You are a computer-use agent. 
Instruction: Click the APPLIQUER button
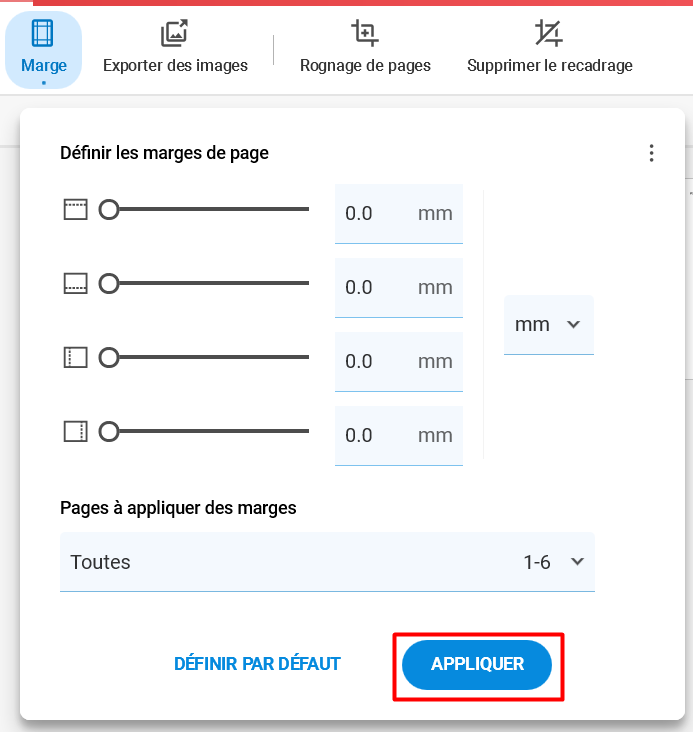477,664
